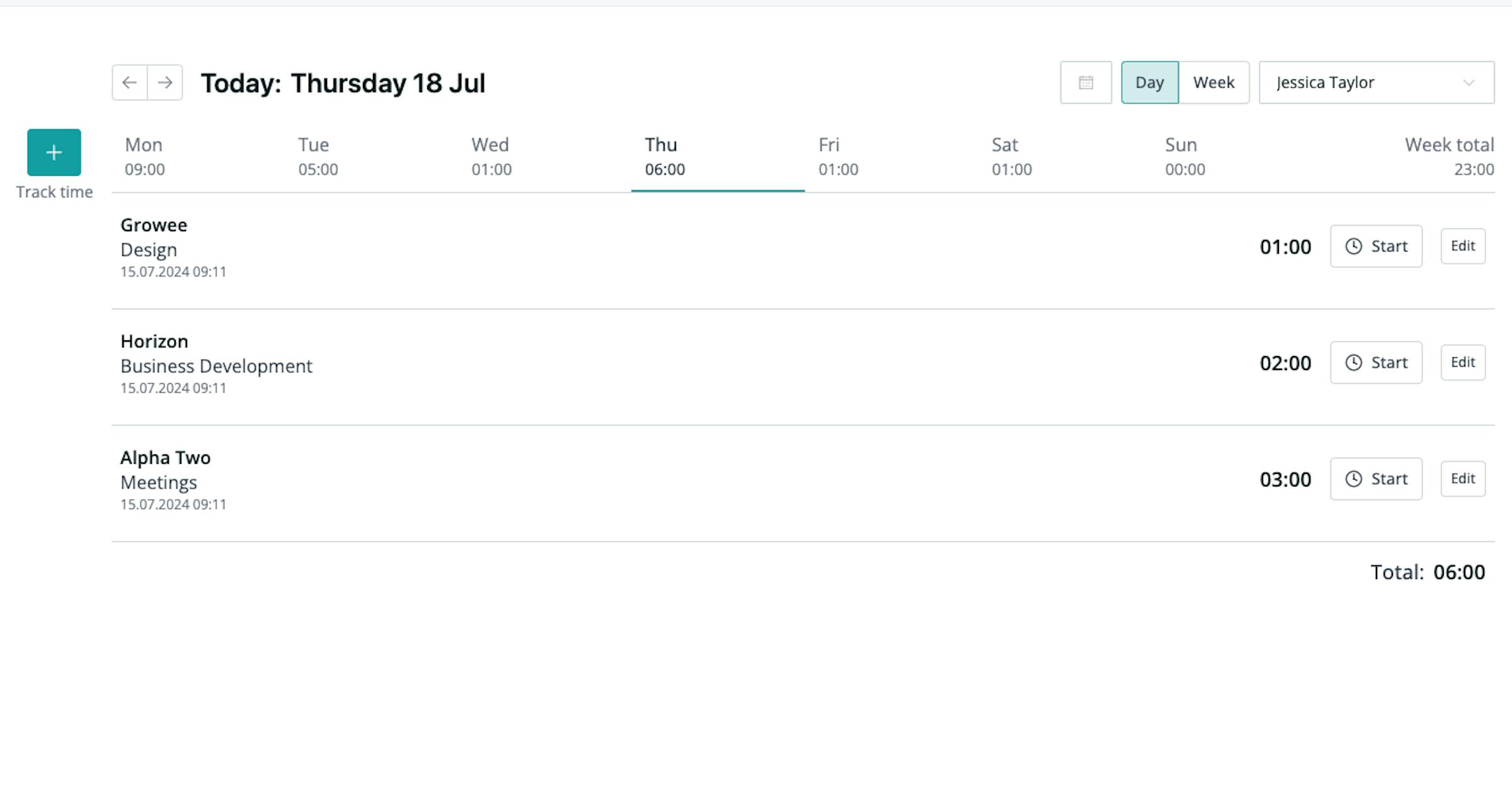The image size is (1512, 794).
Task: Start timer for Alpha Two Meetings
Action: (1377, 479)
